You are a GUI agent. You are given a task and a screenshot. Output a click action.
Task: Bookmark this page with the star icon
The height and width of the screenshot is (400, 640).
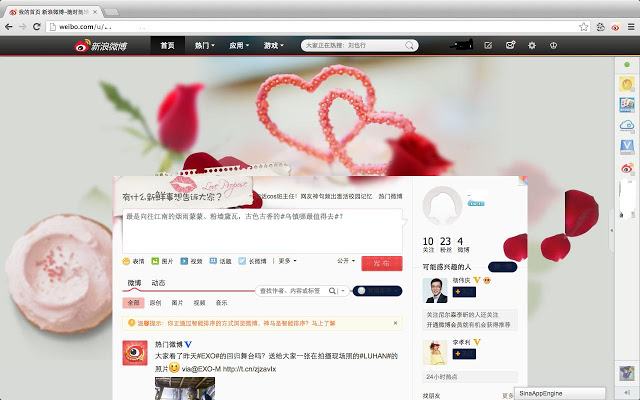click(584, 27)
